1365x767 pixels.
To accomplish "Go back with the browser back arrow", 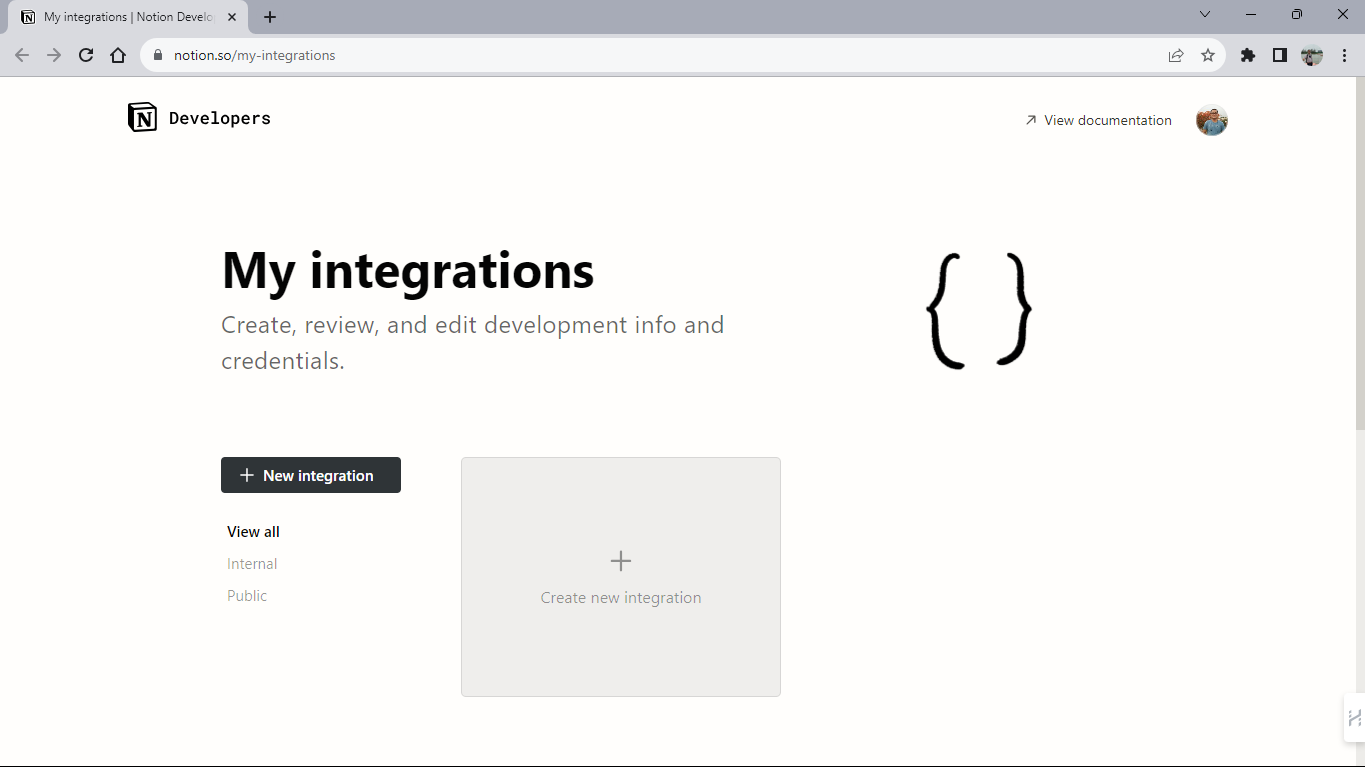I will pos(22,55).
